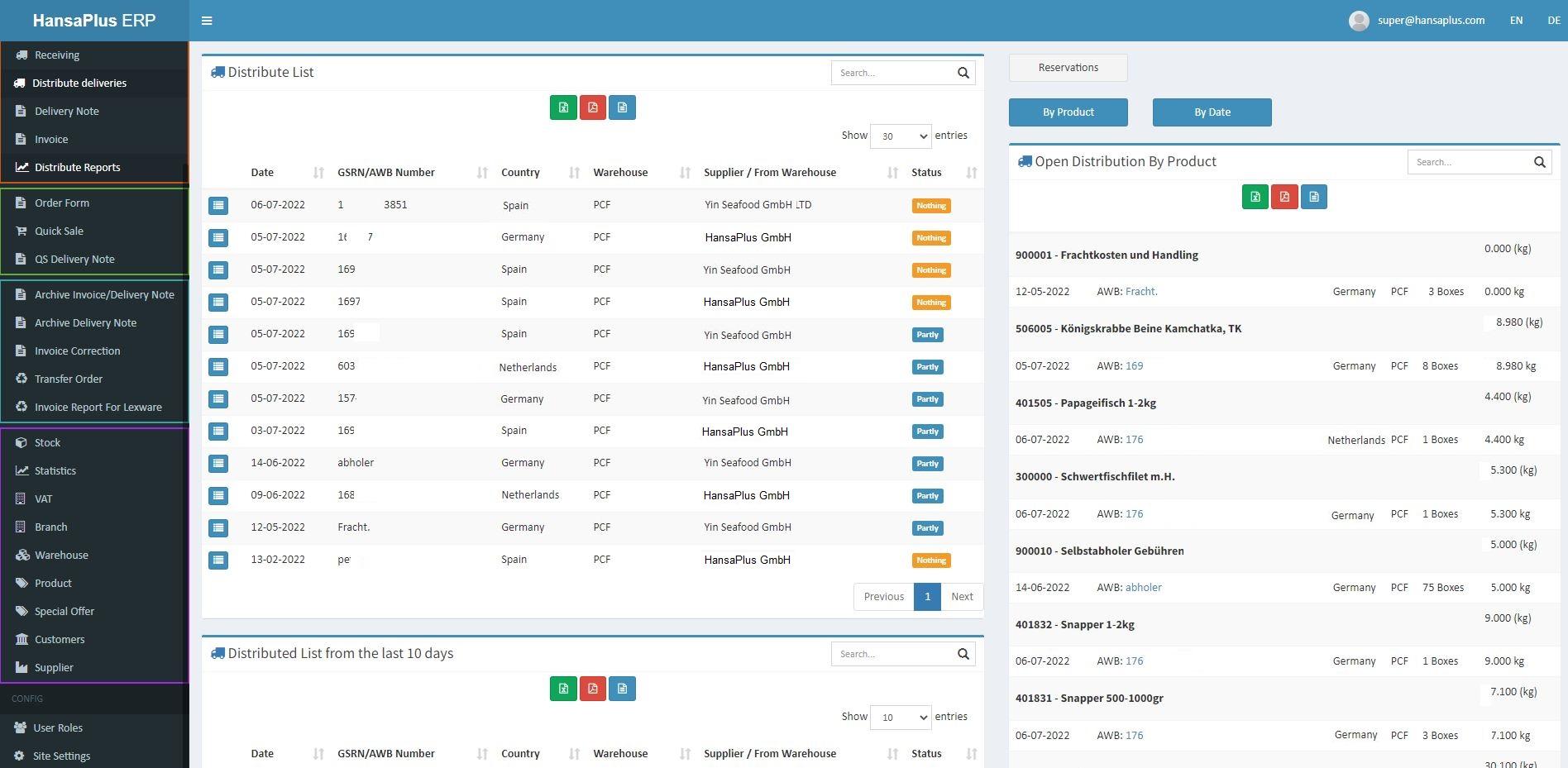The width and height of the screenshot is (1568, 768).
Task: Click search magnifier in Open Distribution panel
Action: [x=1539, y=162]
